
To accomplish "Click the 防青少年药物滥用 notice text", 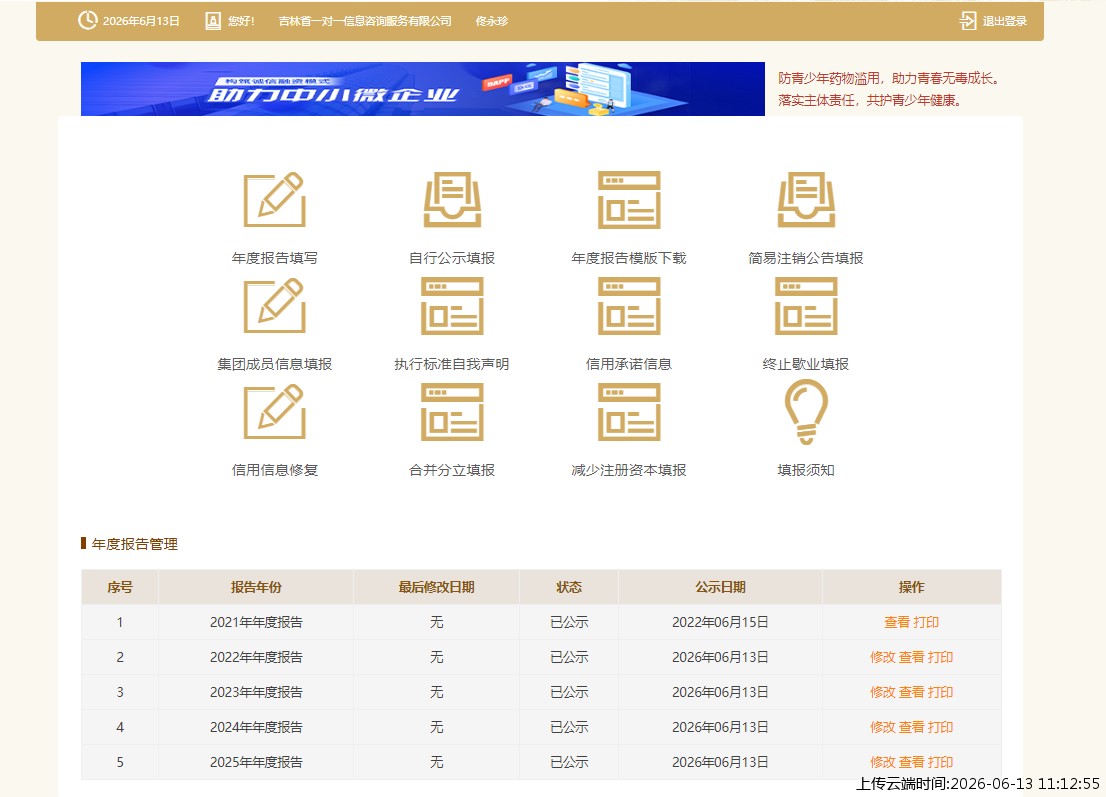I will tap(889, 89).
